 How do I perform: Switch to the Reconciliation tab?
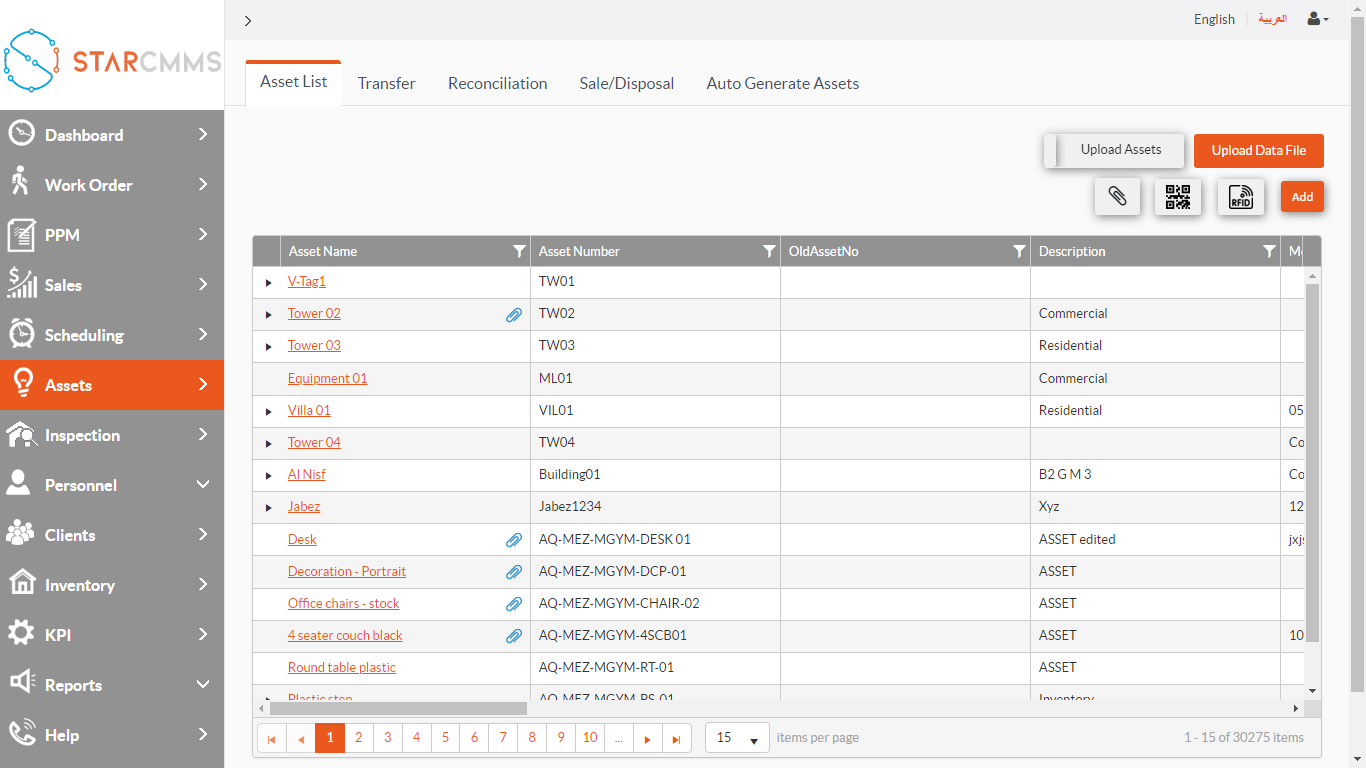point(497,84)
